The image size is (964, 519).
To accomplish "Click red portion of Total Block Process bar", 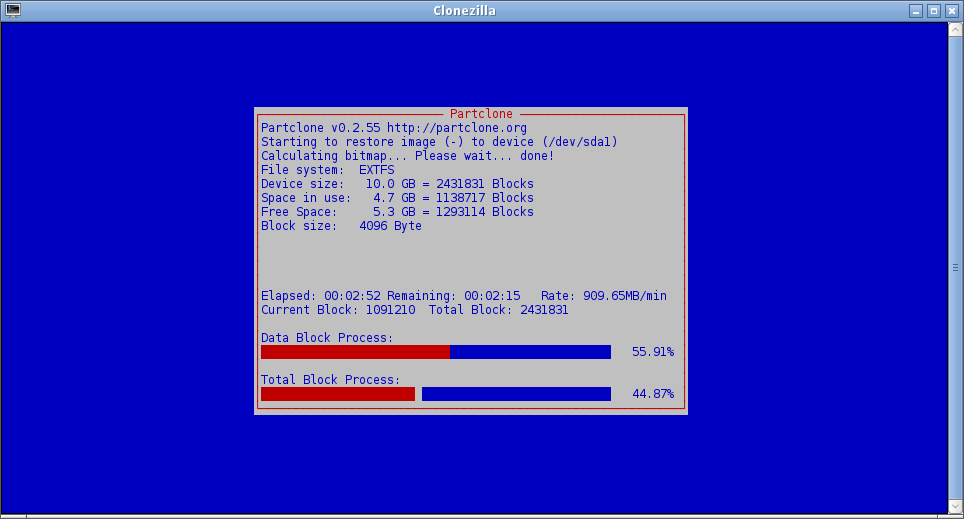I will coord(337,394).
